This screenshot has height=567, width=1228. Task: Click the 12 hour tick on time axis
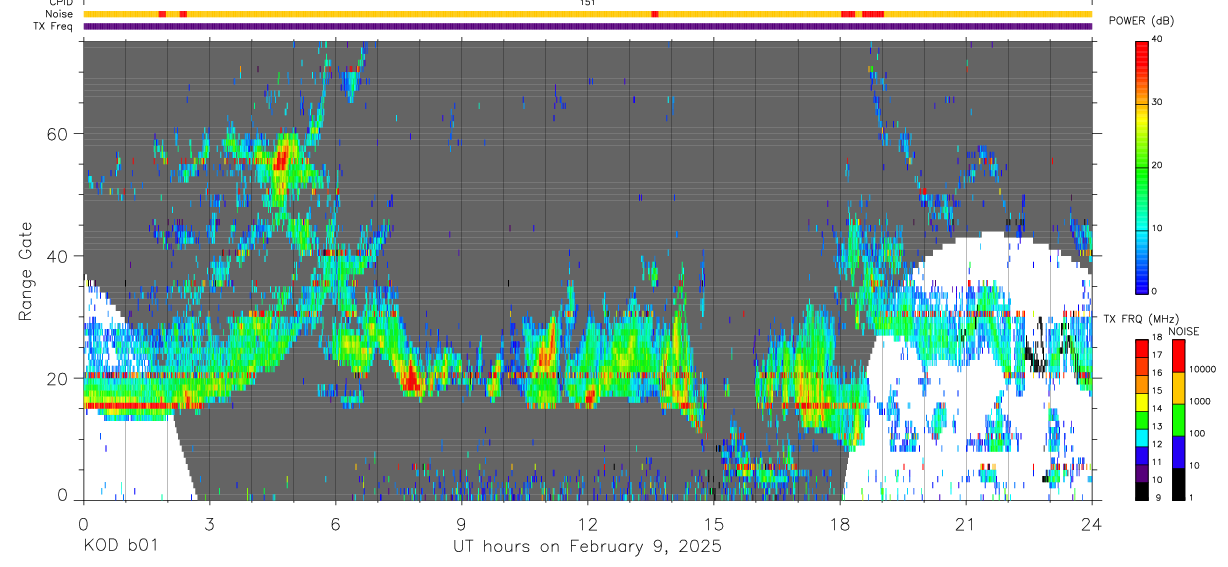click(587, 523)
